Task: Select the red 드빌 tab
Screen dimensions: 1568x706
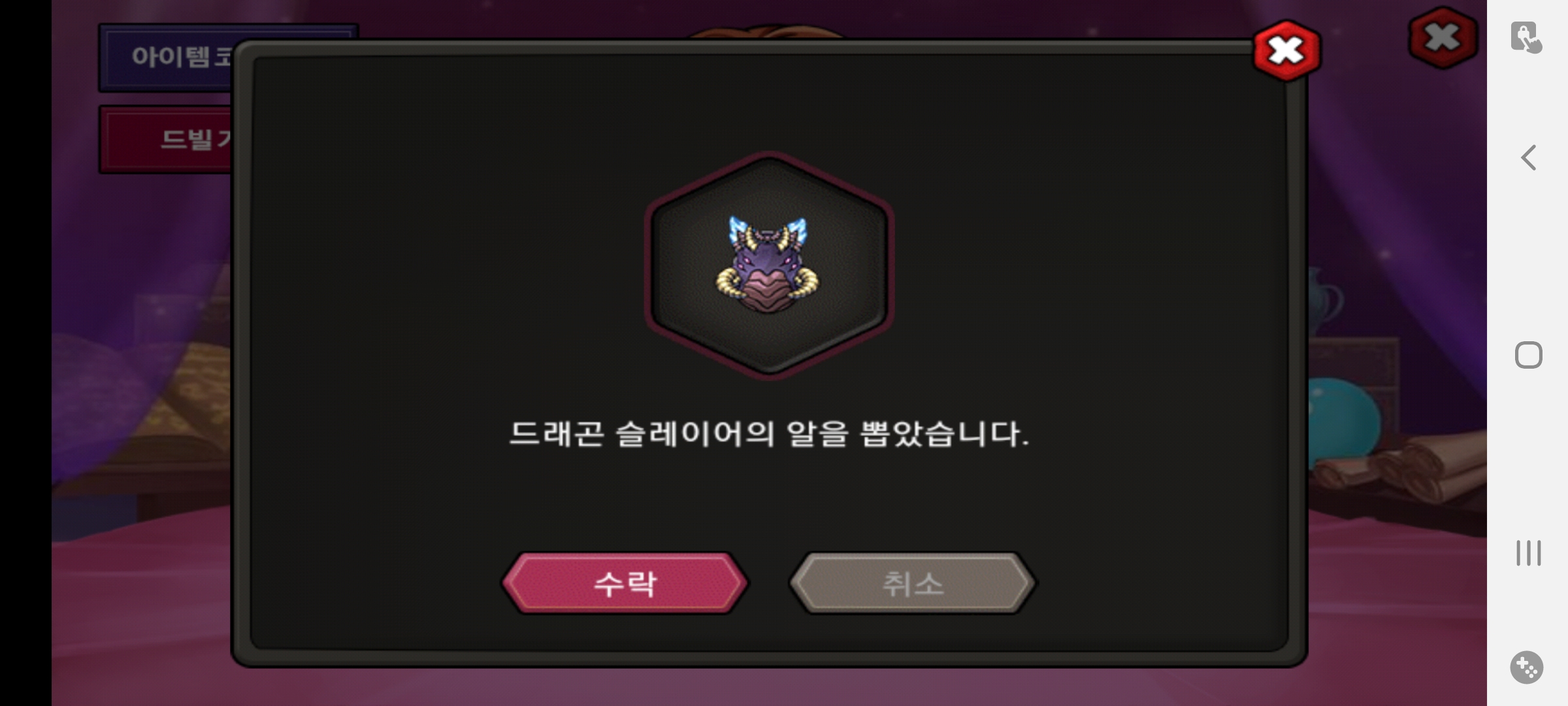Action: (167, 139)
